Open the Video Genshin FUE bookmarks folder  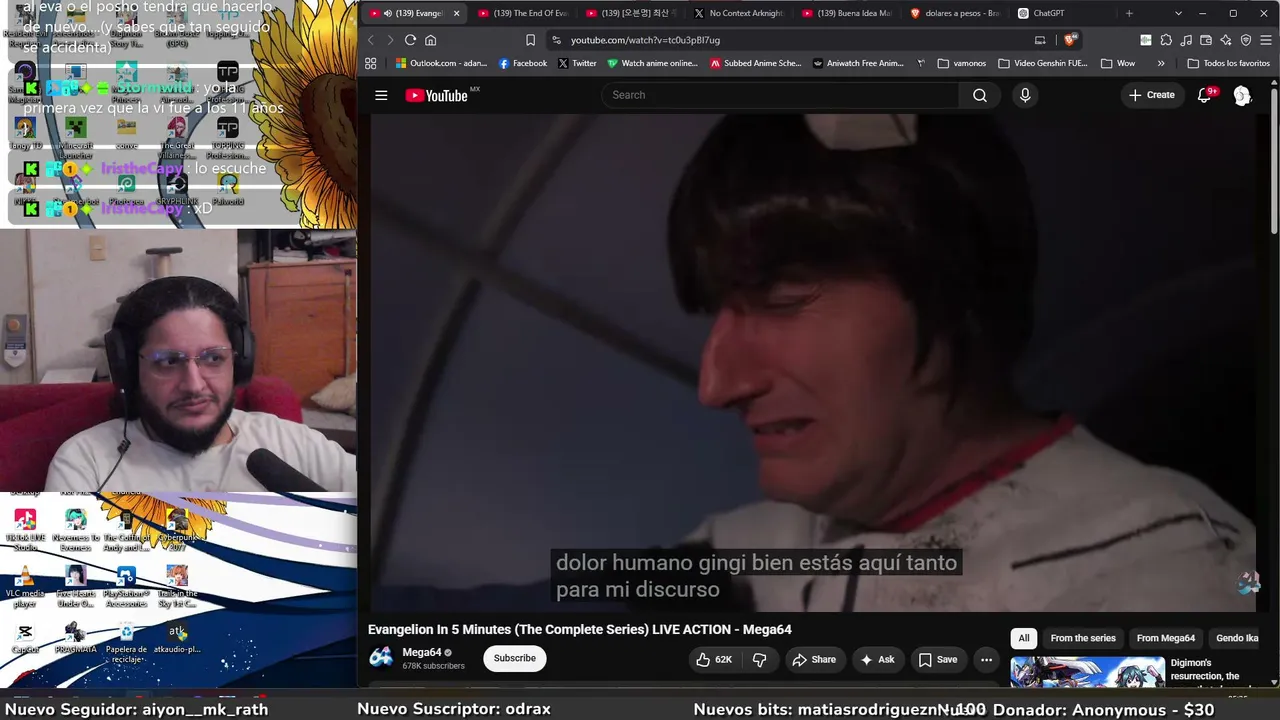point(1043,63)
